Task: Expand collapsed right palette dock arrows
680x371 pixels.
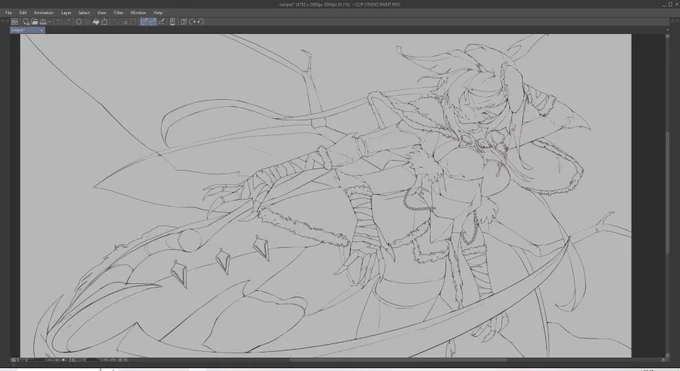Action: pos(675,20)
